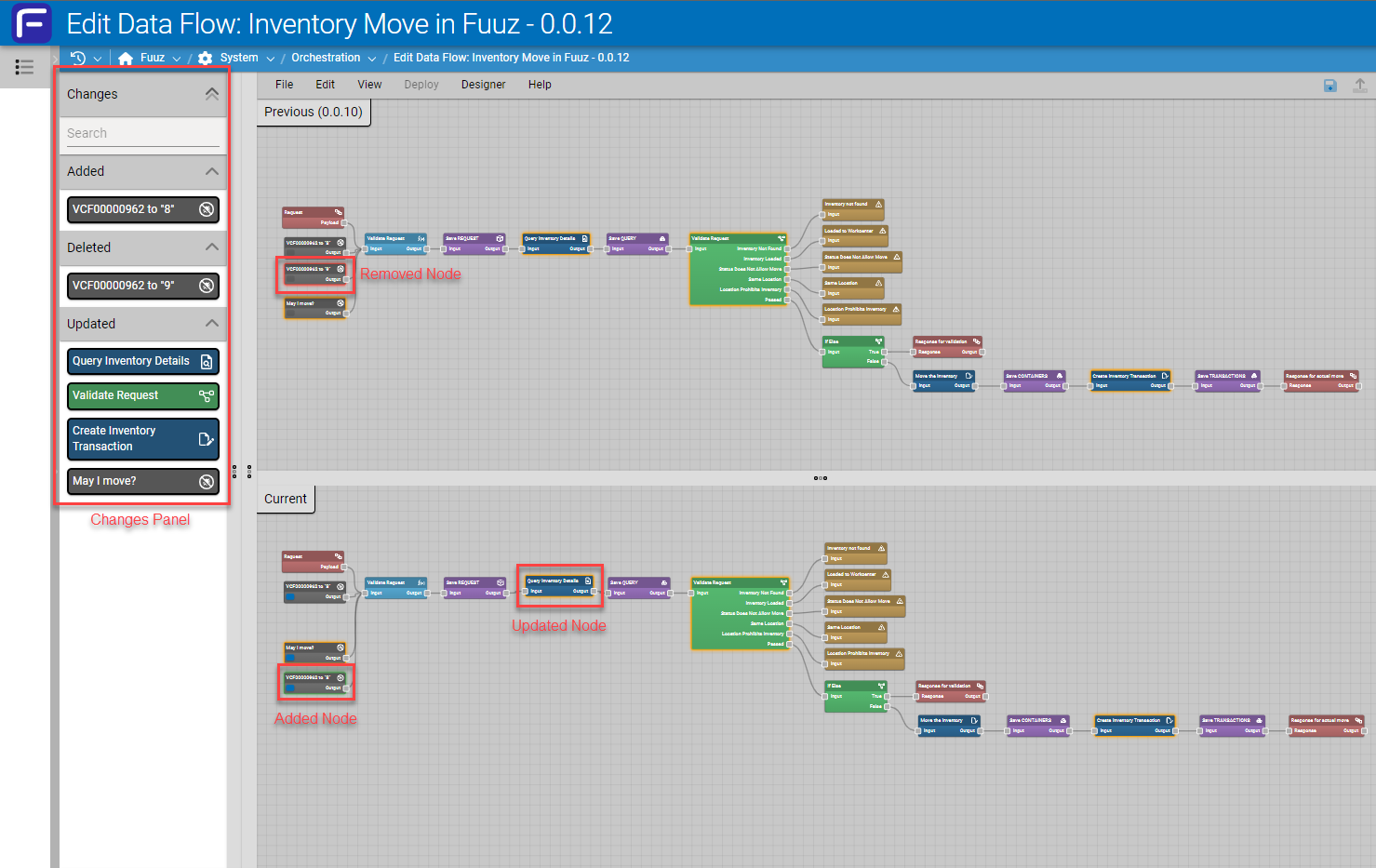1376x868 pixels.
Task: Click the document icon on Query Inventory Details
Action: pos(207,361)
